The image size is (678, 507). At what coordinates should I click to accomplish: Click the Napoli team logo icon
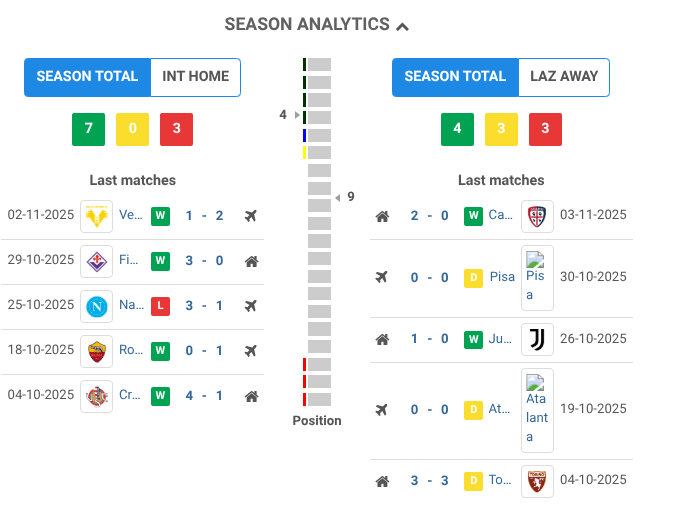tap(97, 306)
